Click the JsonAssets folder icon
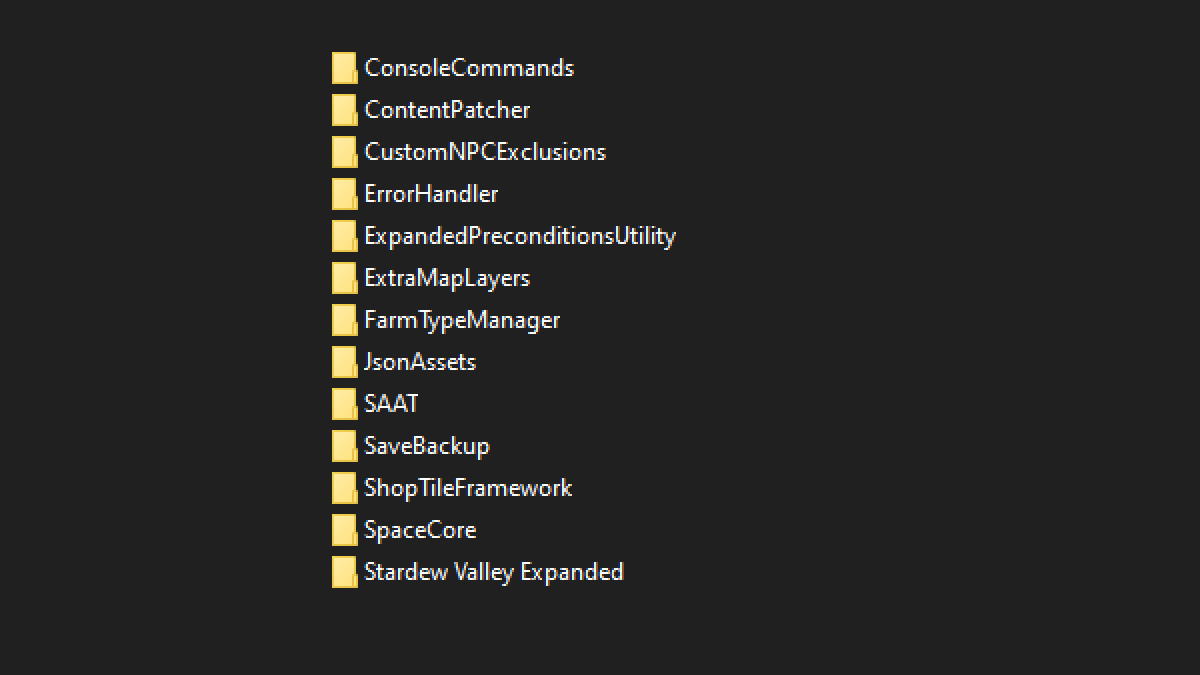 344,362
